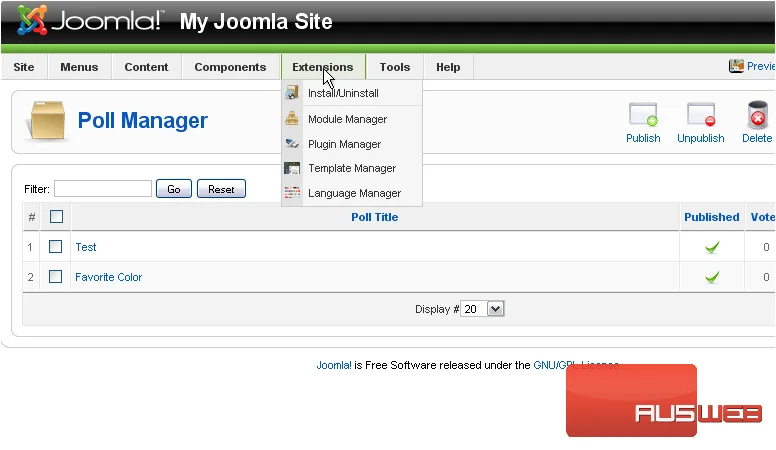The width and height of the screenshot is (776, 450).
Task: Click the Delete trash icon
Action: pos(757,115)
